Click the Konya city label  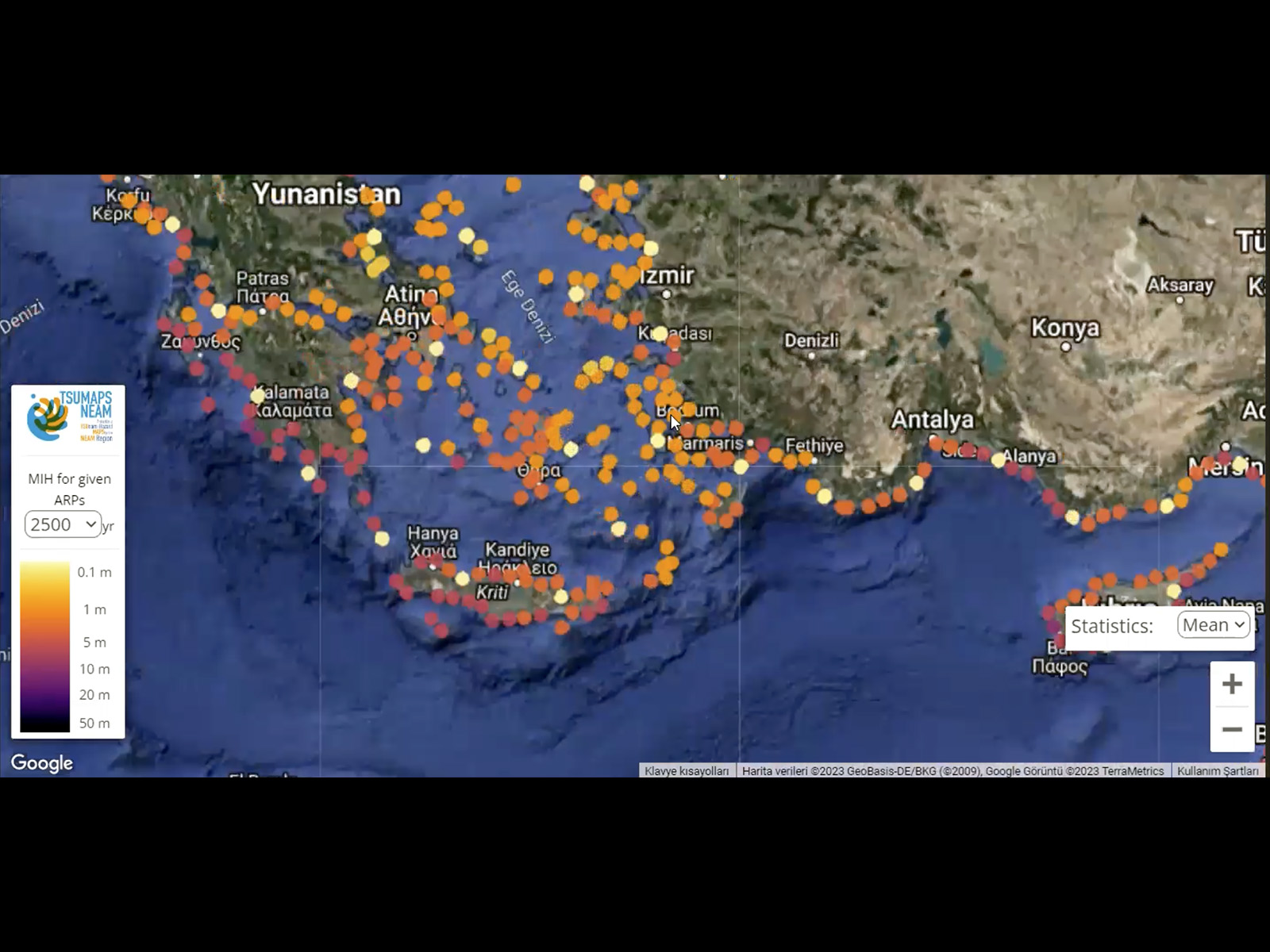pyautogui.click(x=1065, y=327)
